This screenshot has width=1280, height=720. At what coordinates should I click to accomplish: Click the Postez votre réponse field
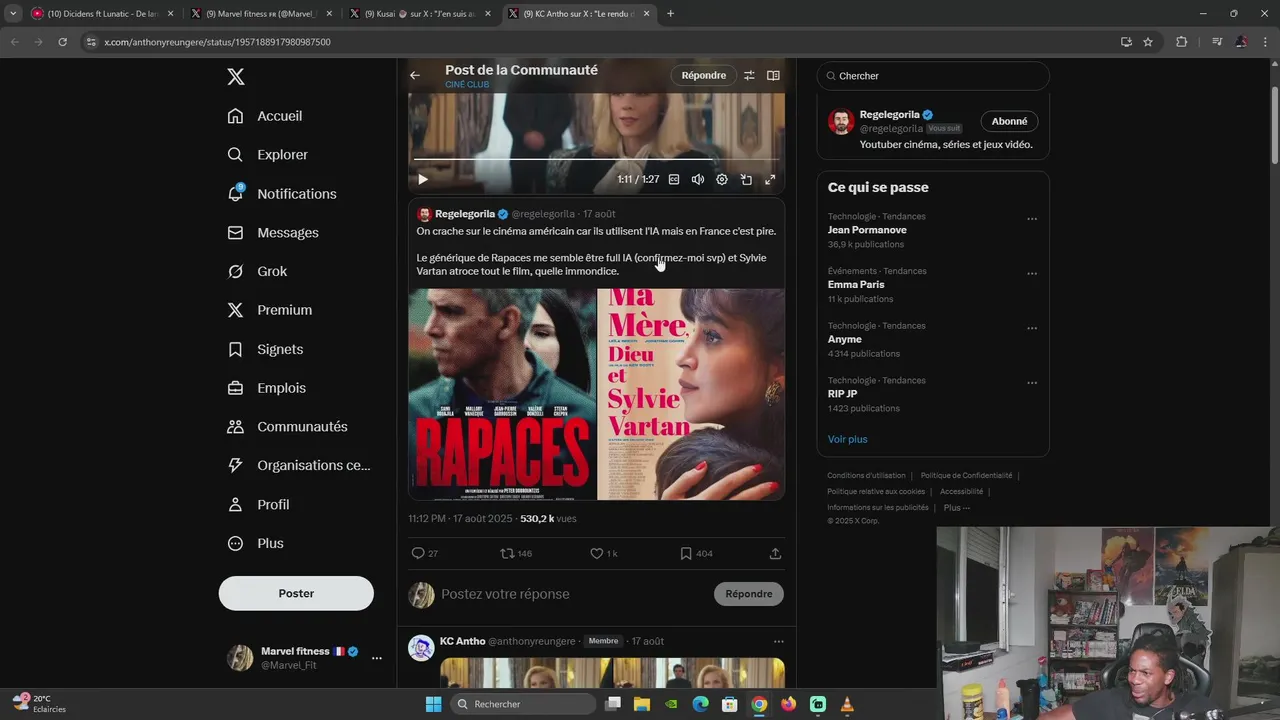click(575, 594)
